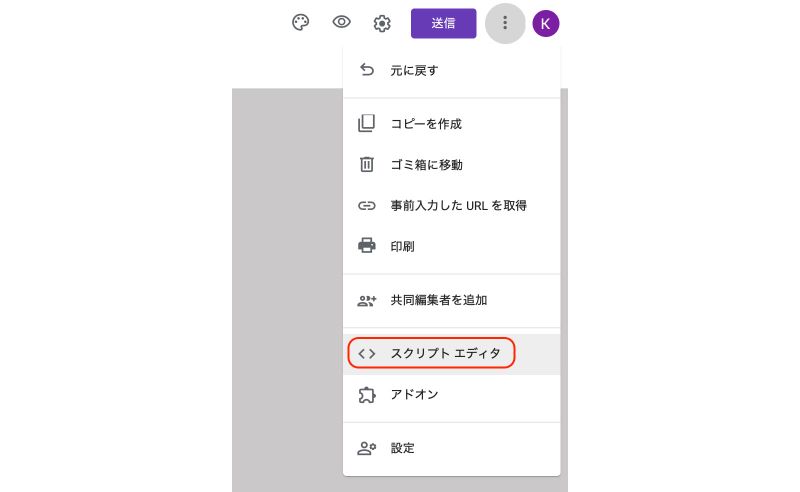This screenshot has height=492, width=800.
Task: Click the person with gear icon
Action: [367, 449]
